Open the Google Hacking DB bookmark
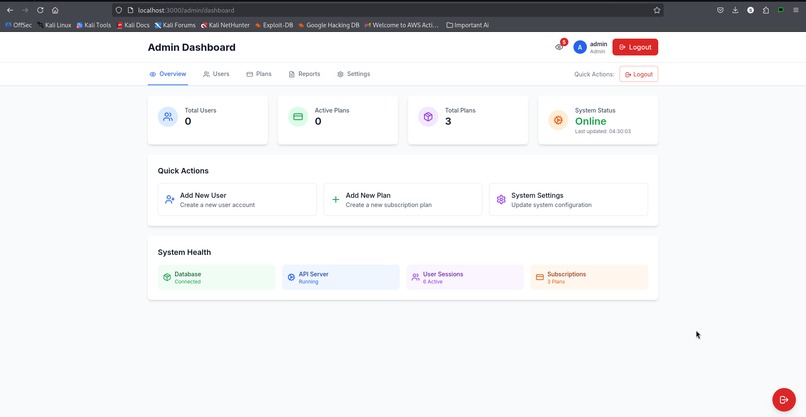Screen dimensions: 806x417 [328, 25]
